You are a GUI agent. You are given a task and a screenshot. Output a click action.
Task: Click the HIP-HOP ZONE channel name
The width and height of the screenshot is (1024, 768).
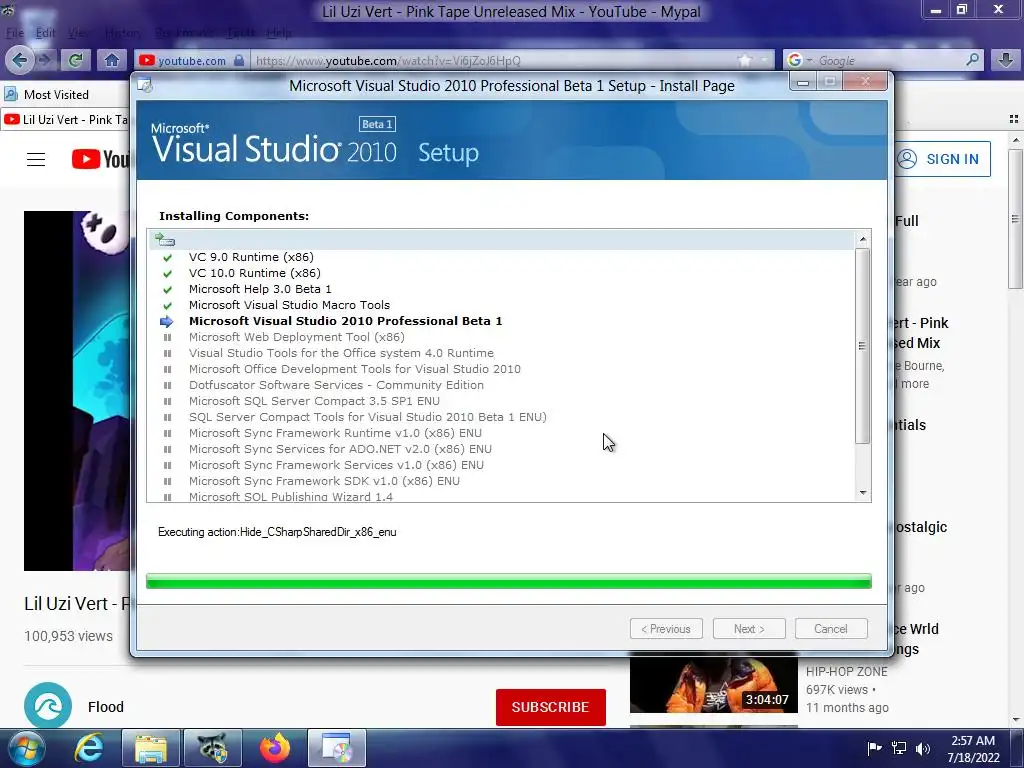point(846,671)
